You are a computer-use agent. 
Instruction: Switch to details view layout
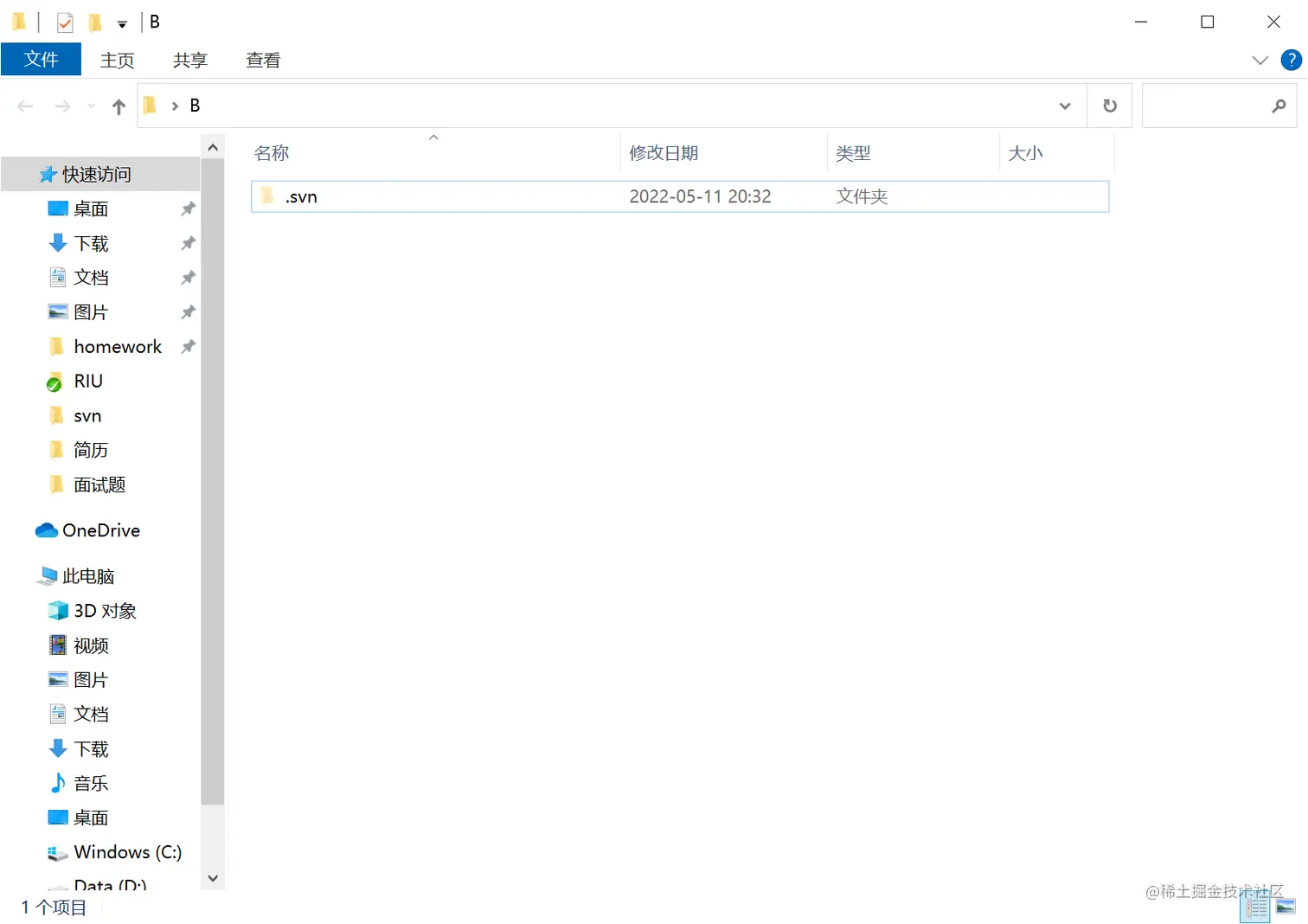(x=1255, y=908)
